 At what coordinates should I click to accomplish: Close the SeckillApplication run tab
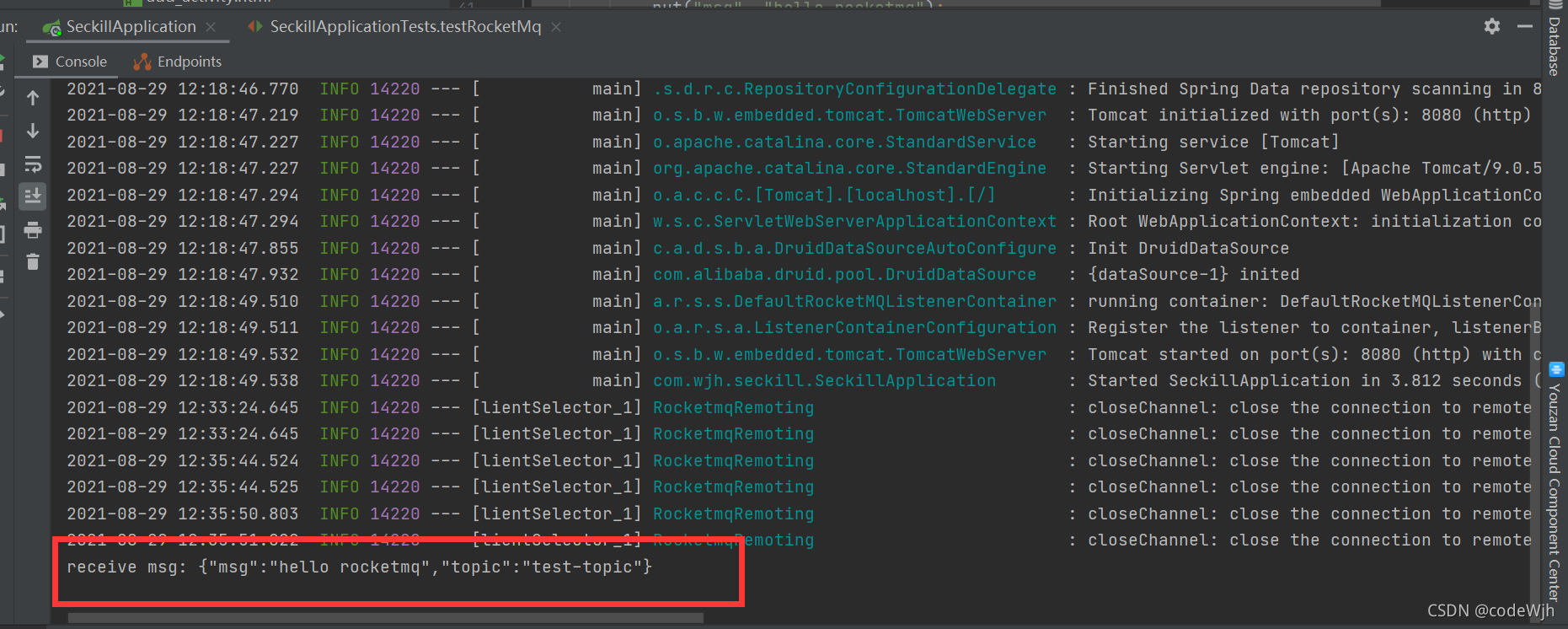211,27
